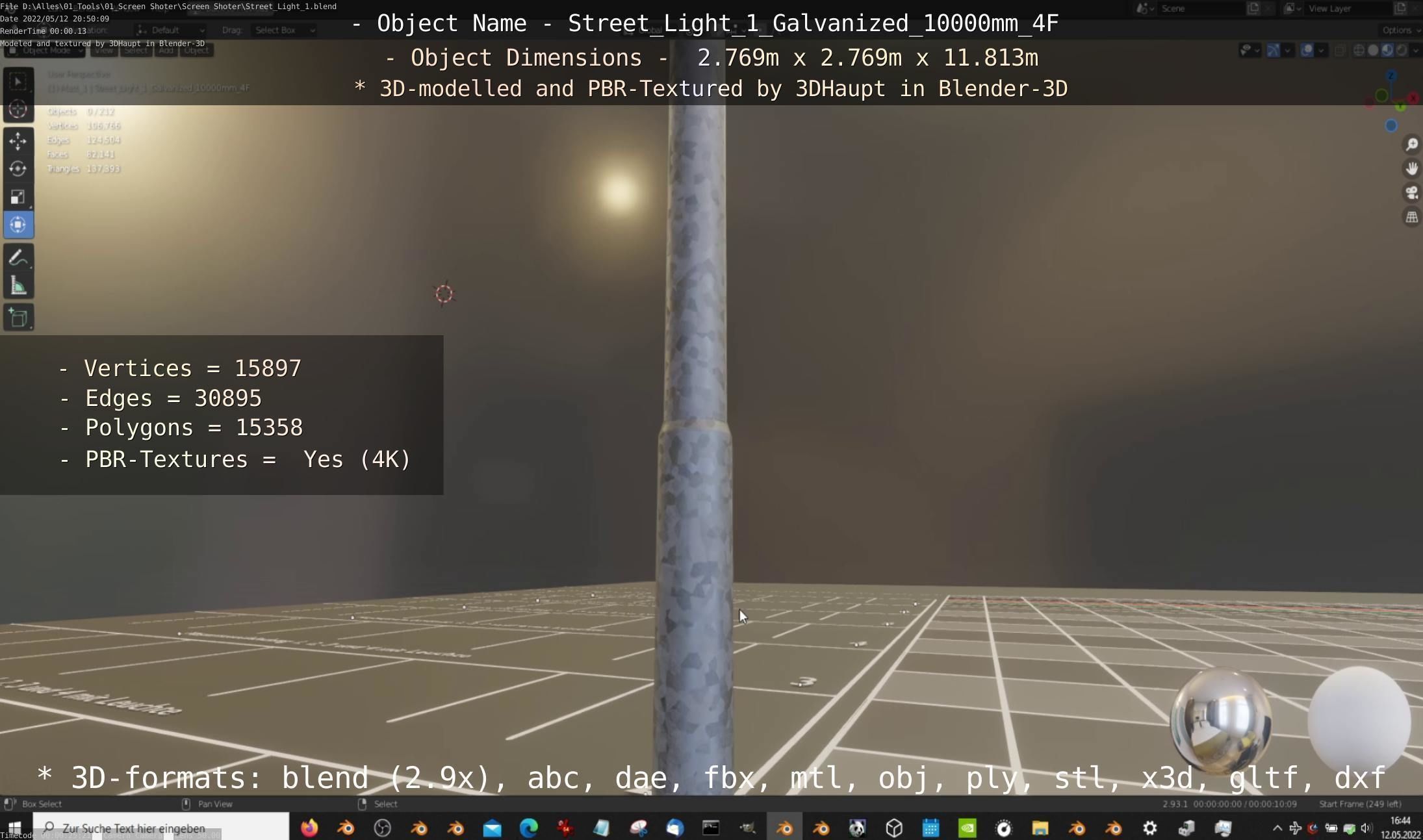
Task: Choose the Measure ruler tool
Action: 18,286
